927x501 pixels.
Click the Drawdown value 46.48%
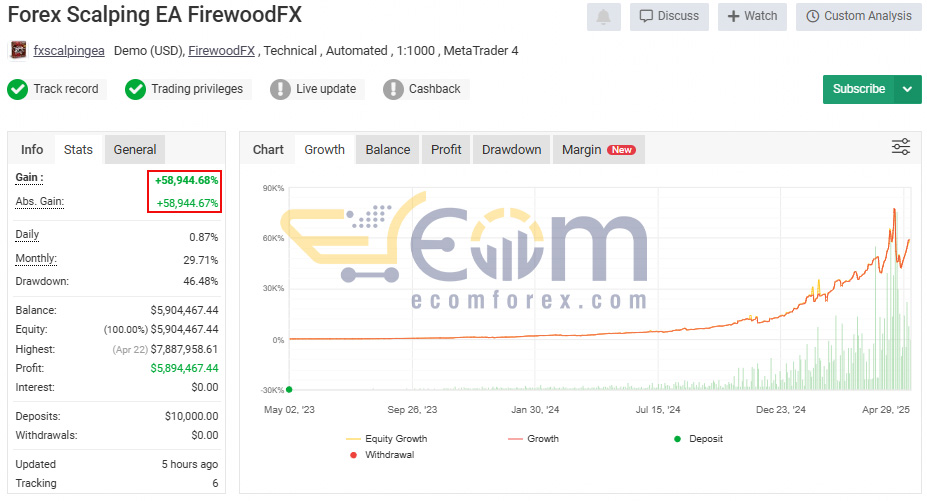pyautogui.click(x=200, y=282)
